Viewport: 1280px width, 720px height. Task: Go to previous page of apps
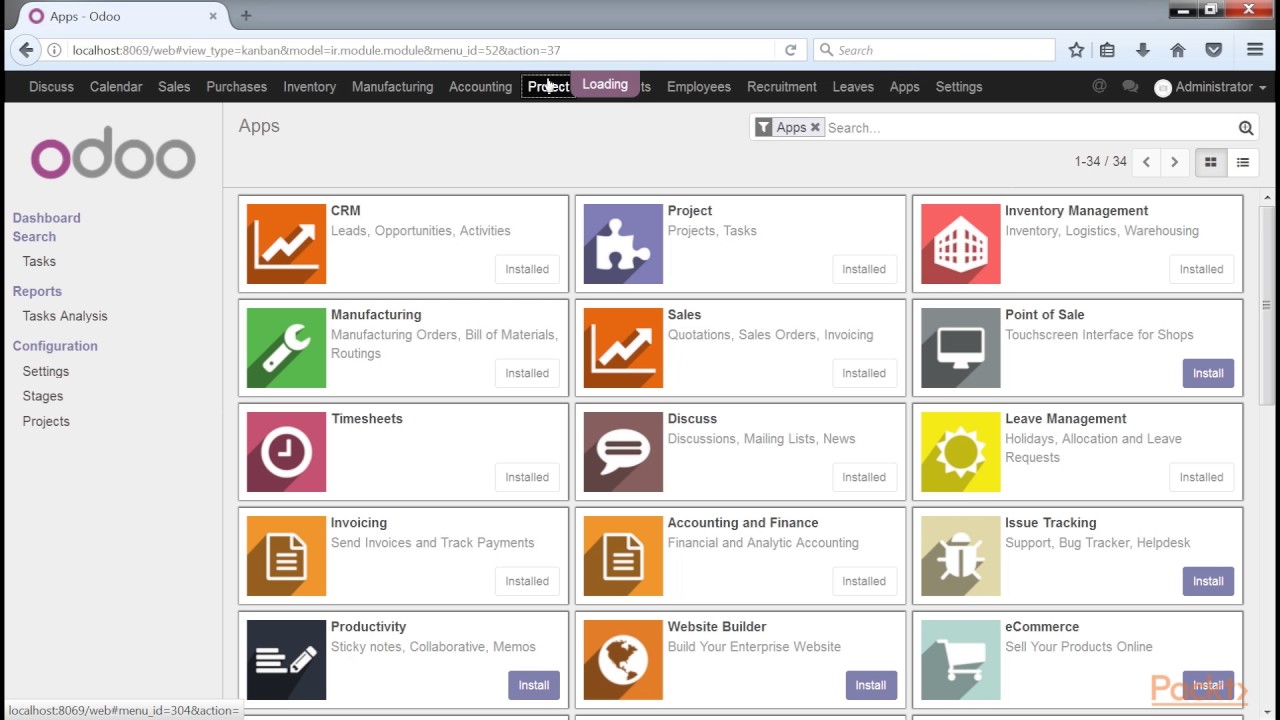click(1146, 162)
